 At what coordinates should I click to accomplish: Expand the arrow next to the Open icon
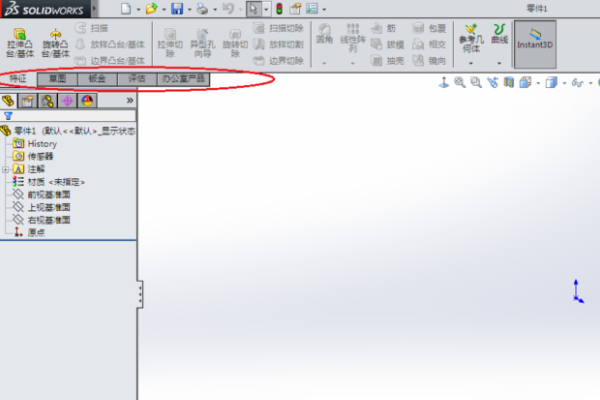(164, 9)
